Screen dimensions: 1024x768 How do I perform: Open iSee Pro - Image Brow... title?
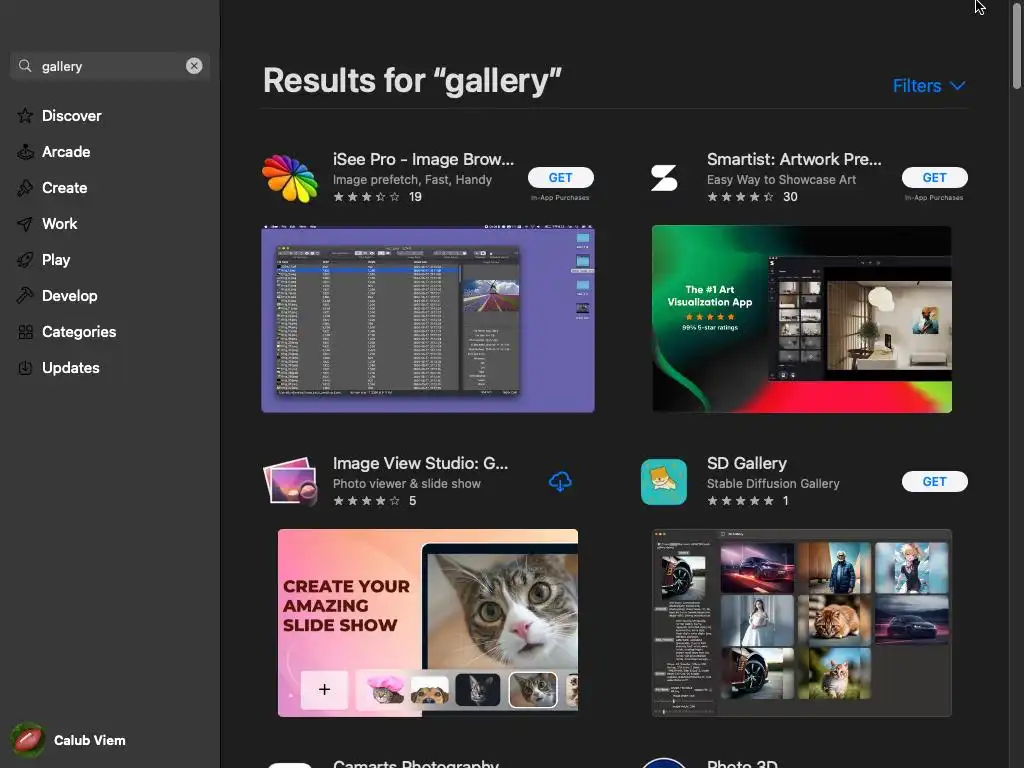click(423, 159)
